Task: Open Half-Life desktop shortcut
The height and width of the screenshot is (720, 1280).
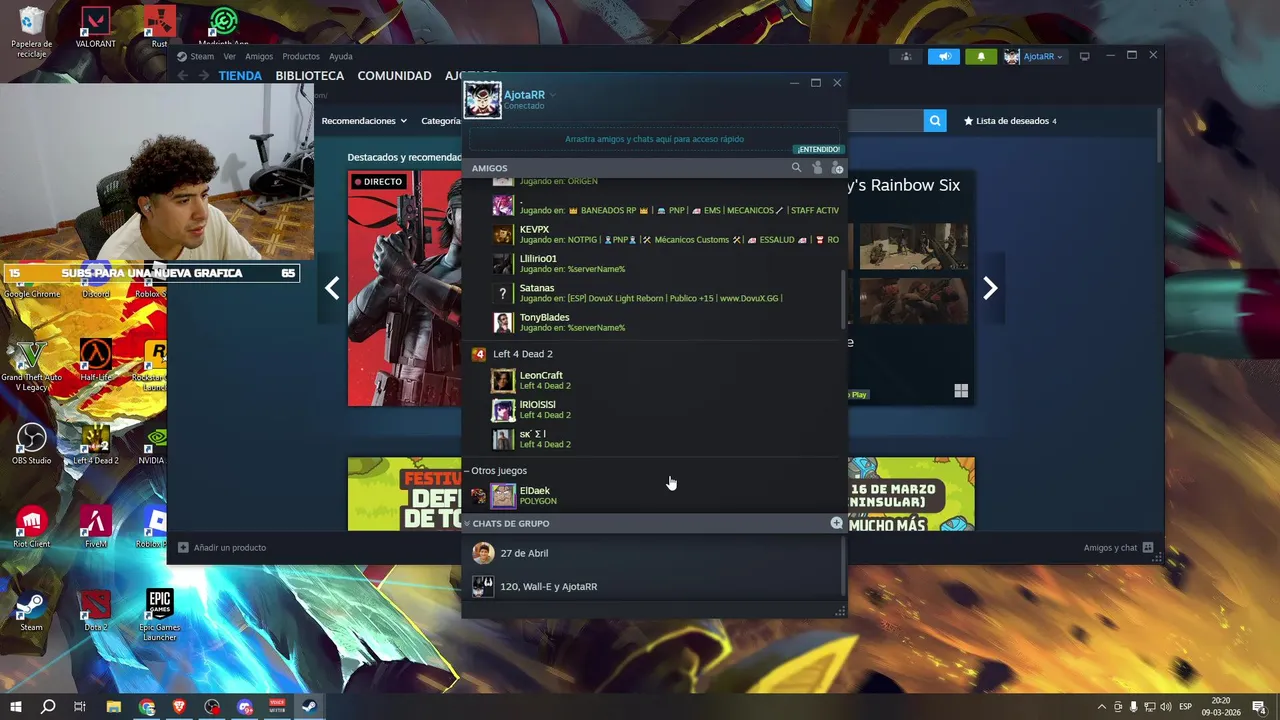Action: pos(96,360)
